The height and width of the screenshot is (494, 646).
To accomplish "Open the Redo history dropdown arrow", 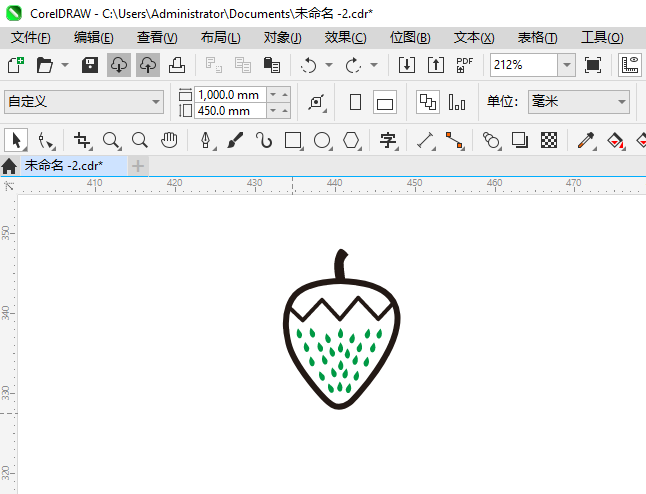I will [374, 65].
